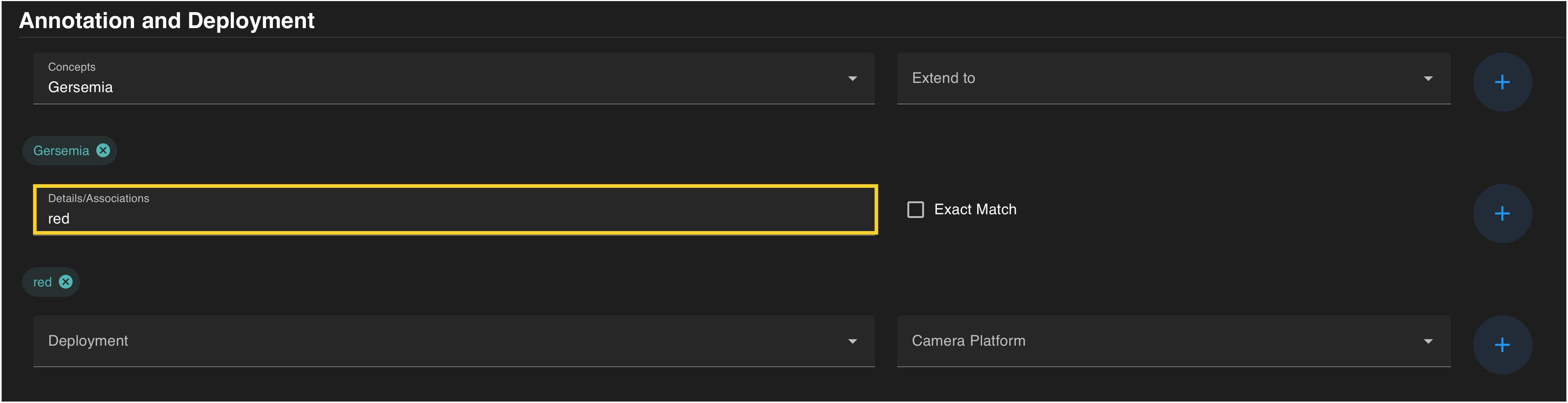
Task: Click the Gersemia chip label
Action: [61, 151]
